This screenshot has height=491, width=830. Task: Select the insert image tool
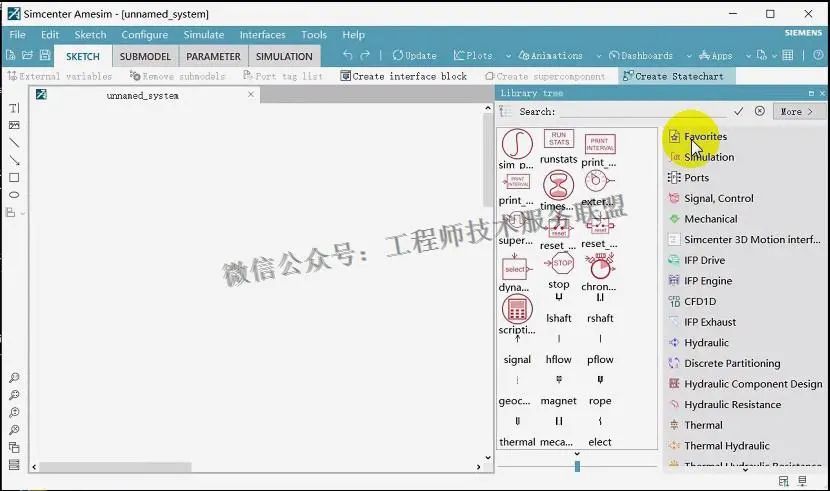(14, 125)
